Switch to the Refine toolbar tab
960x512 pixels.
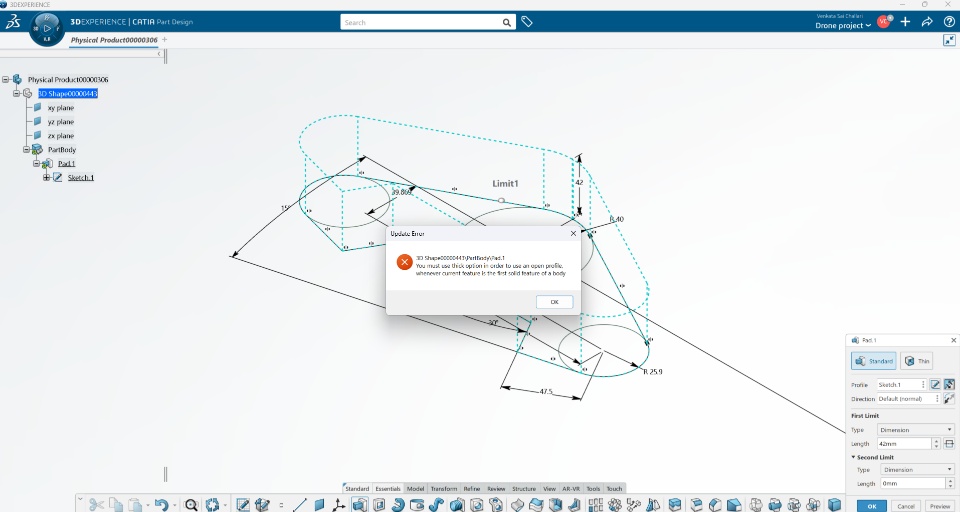click(471, 489)
